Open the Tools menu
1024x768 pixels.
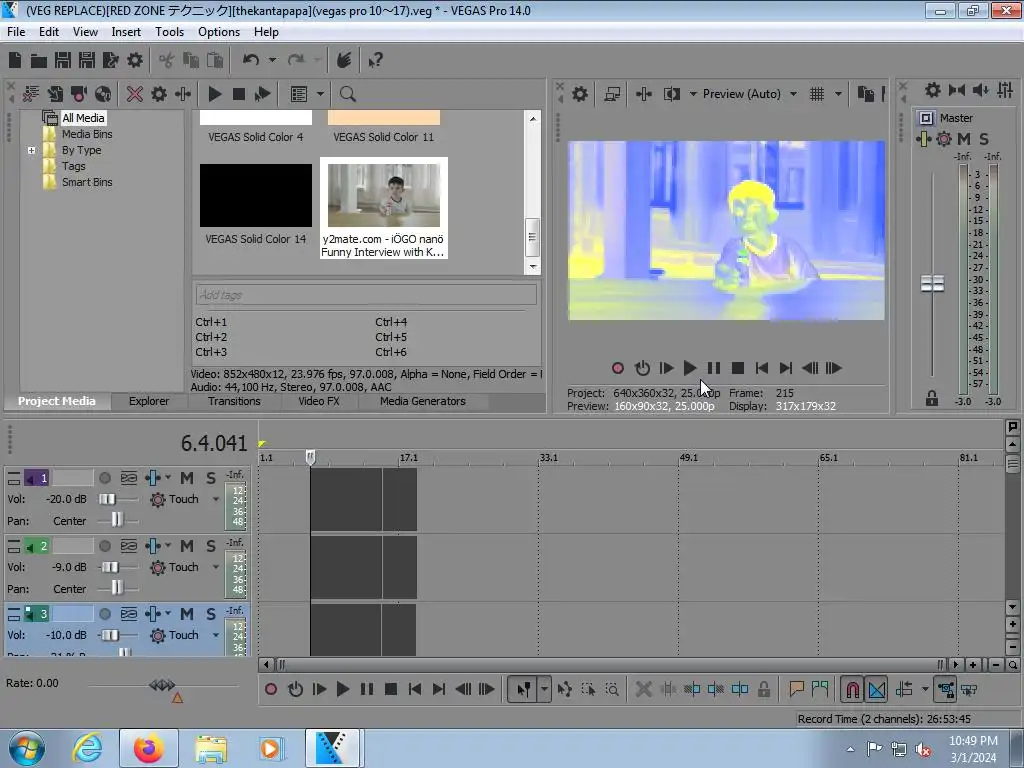point(169,31)
